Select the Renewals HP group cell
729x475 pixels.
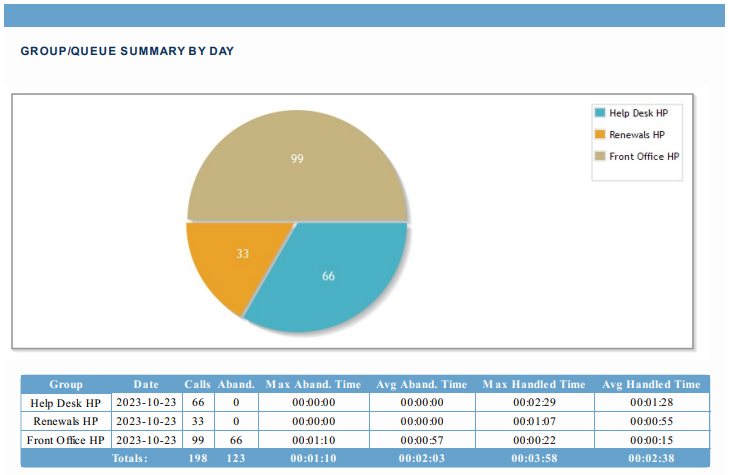66,421
